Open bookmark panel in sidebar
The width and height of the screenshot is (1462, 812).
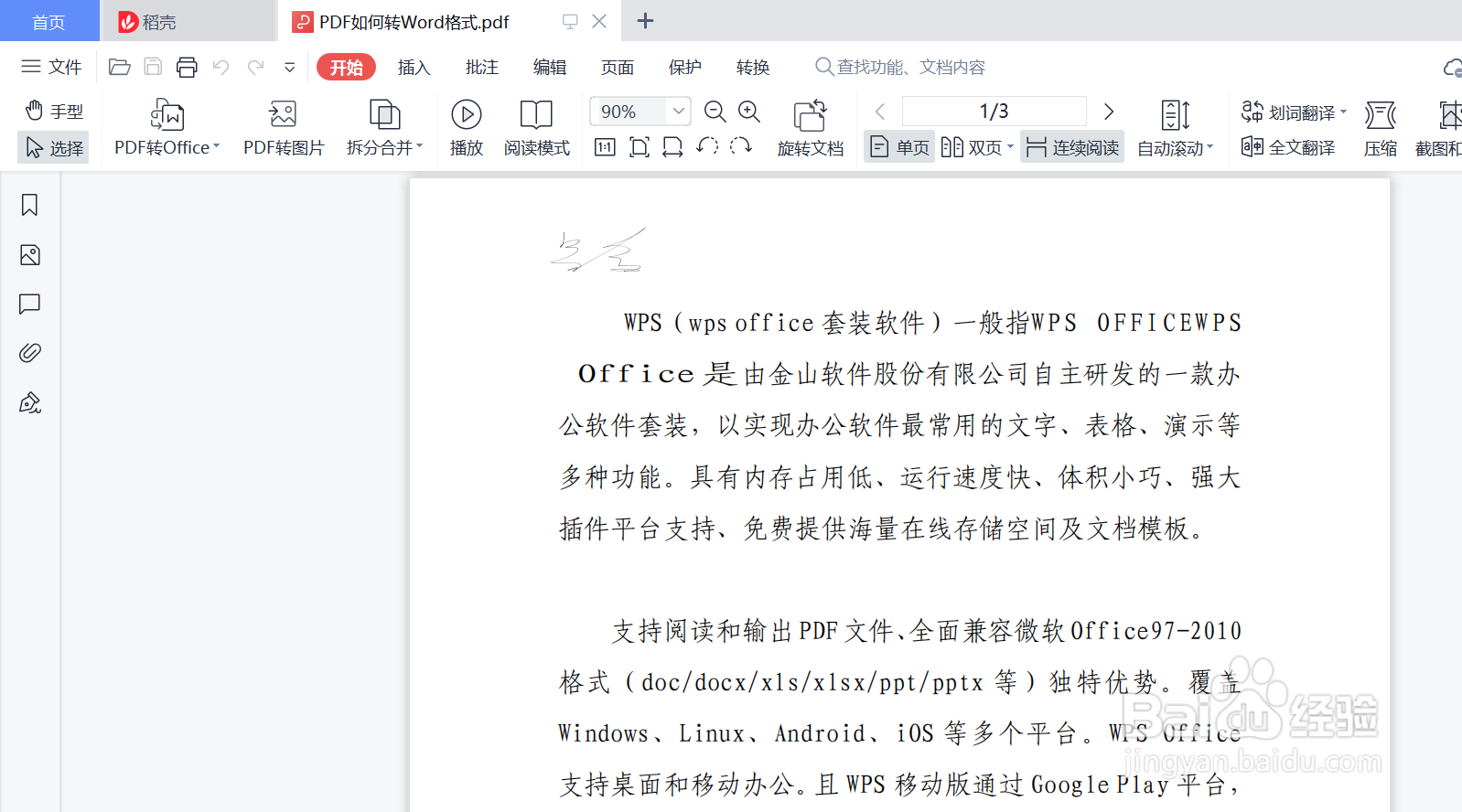[29, 205]
